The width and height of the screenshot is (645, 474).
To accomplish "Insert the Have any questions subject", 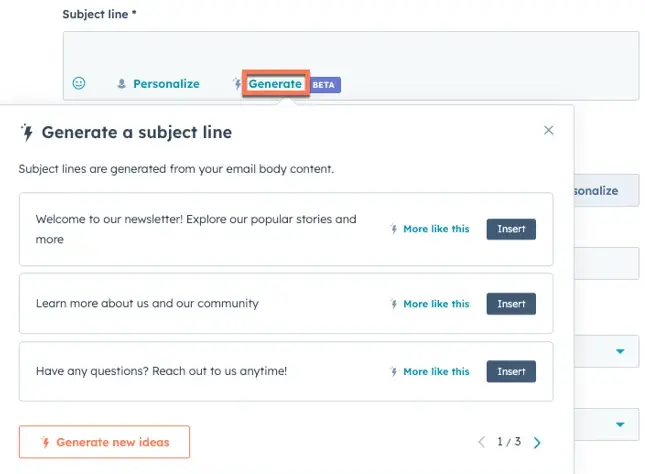I will 511,371.
